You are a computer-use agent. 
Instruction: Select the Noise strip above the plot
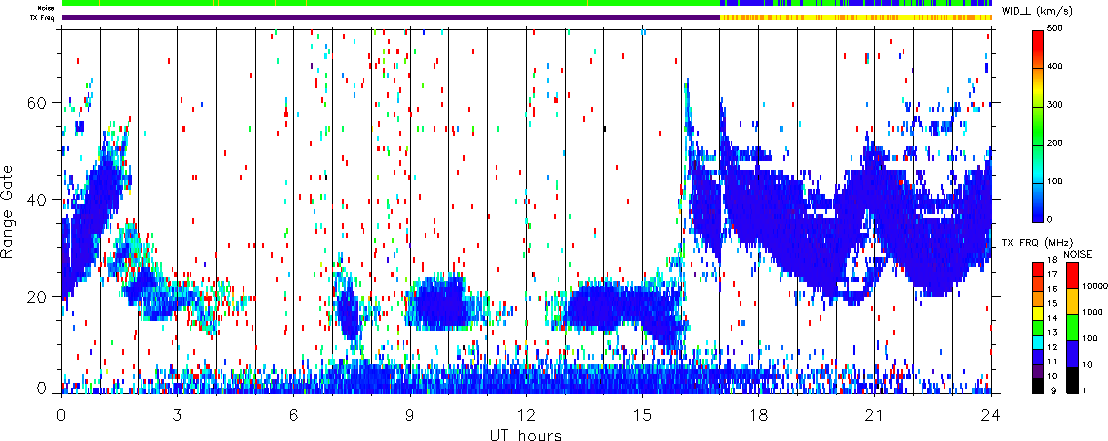click(x=526, y=4)
